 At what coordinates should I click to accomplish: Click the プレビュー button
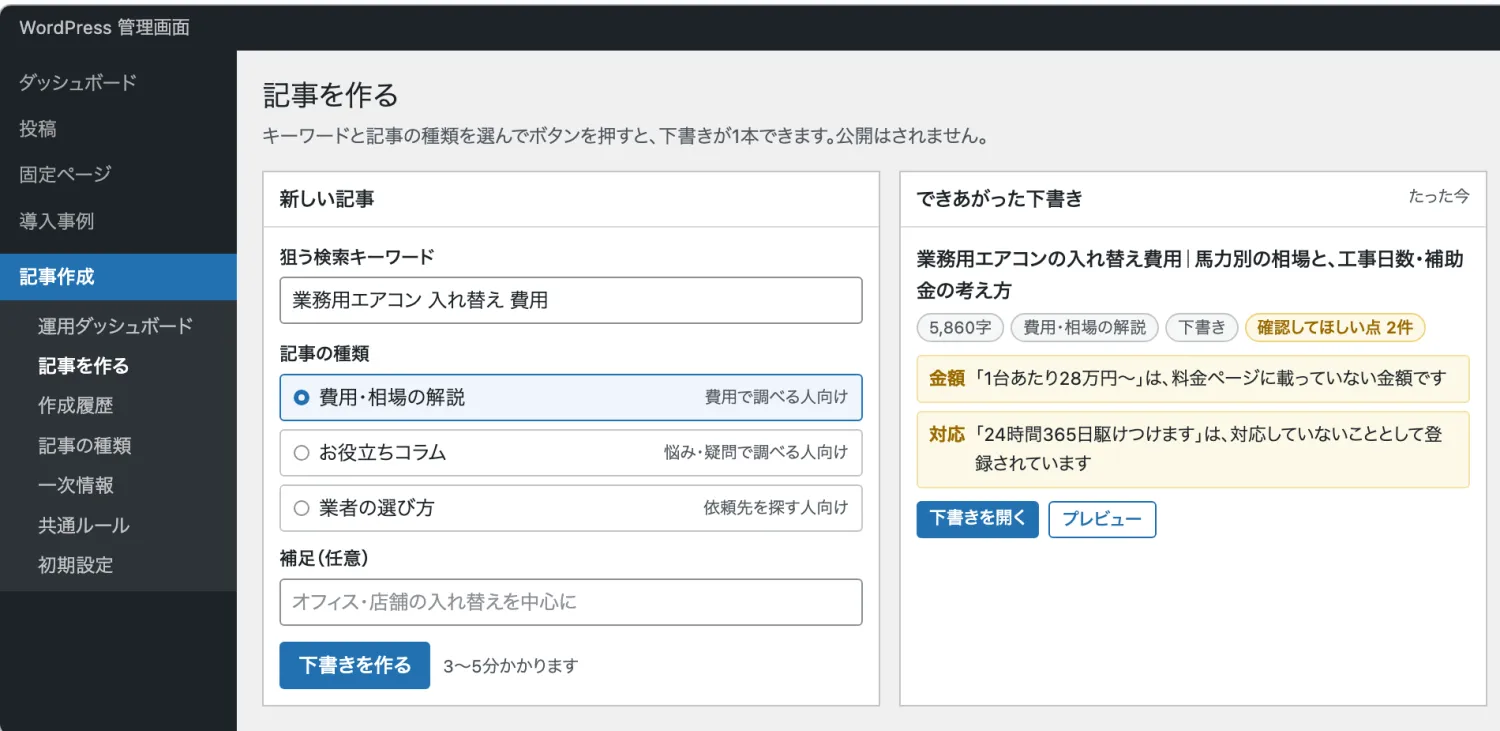click(x=1102, y=519)
